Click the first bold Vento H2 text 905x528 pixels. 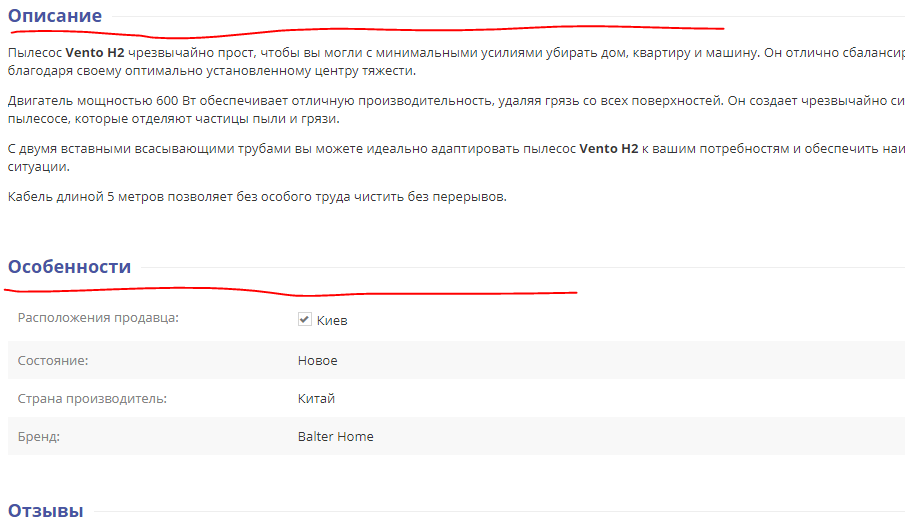click(x=95, y=53)
